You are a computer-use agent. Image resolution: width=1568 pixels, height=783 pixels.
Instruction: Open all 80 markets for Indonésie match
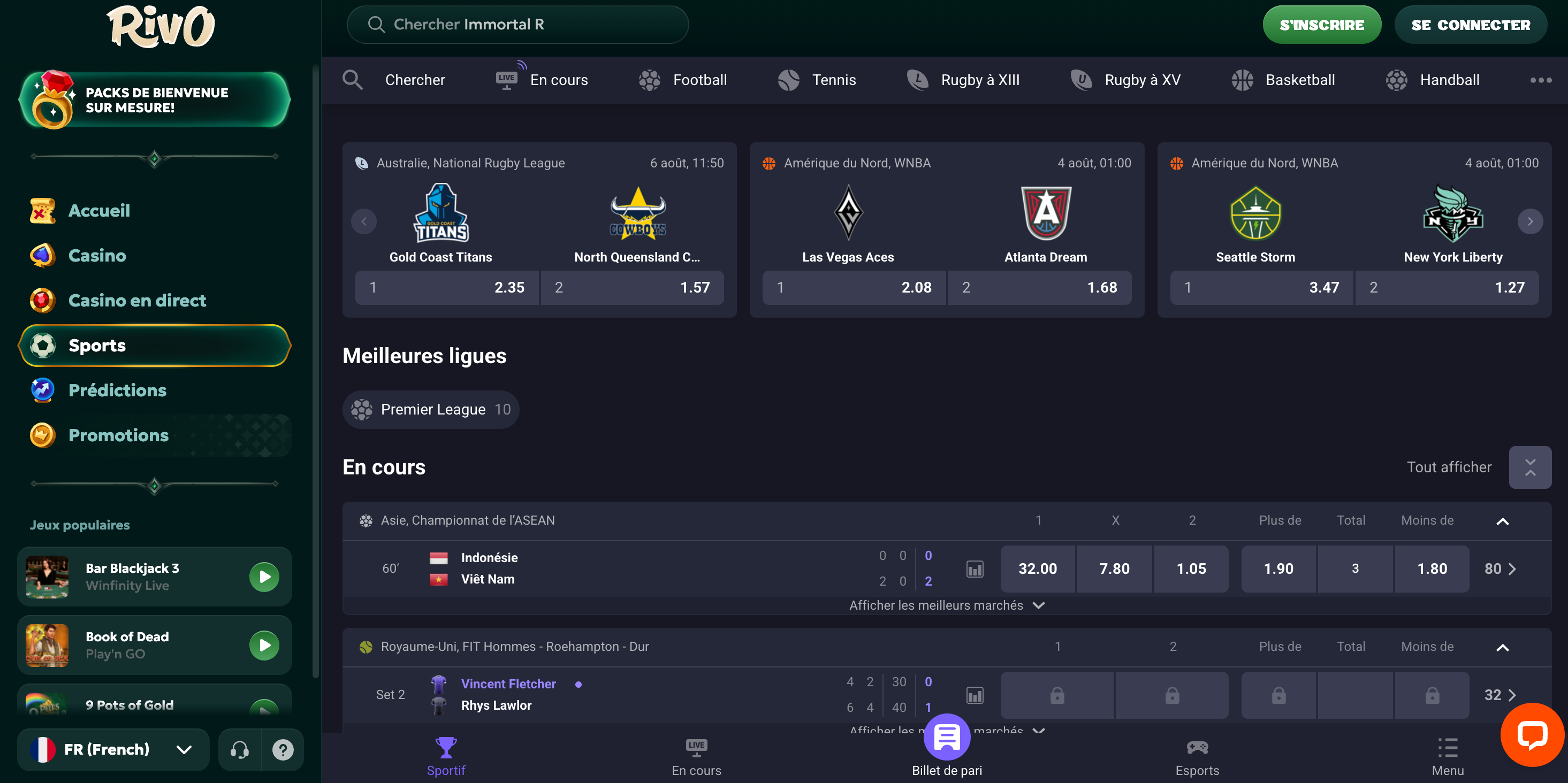1500,569
